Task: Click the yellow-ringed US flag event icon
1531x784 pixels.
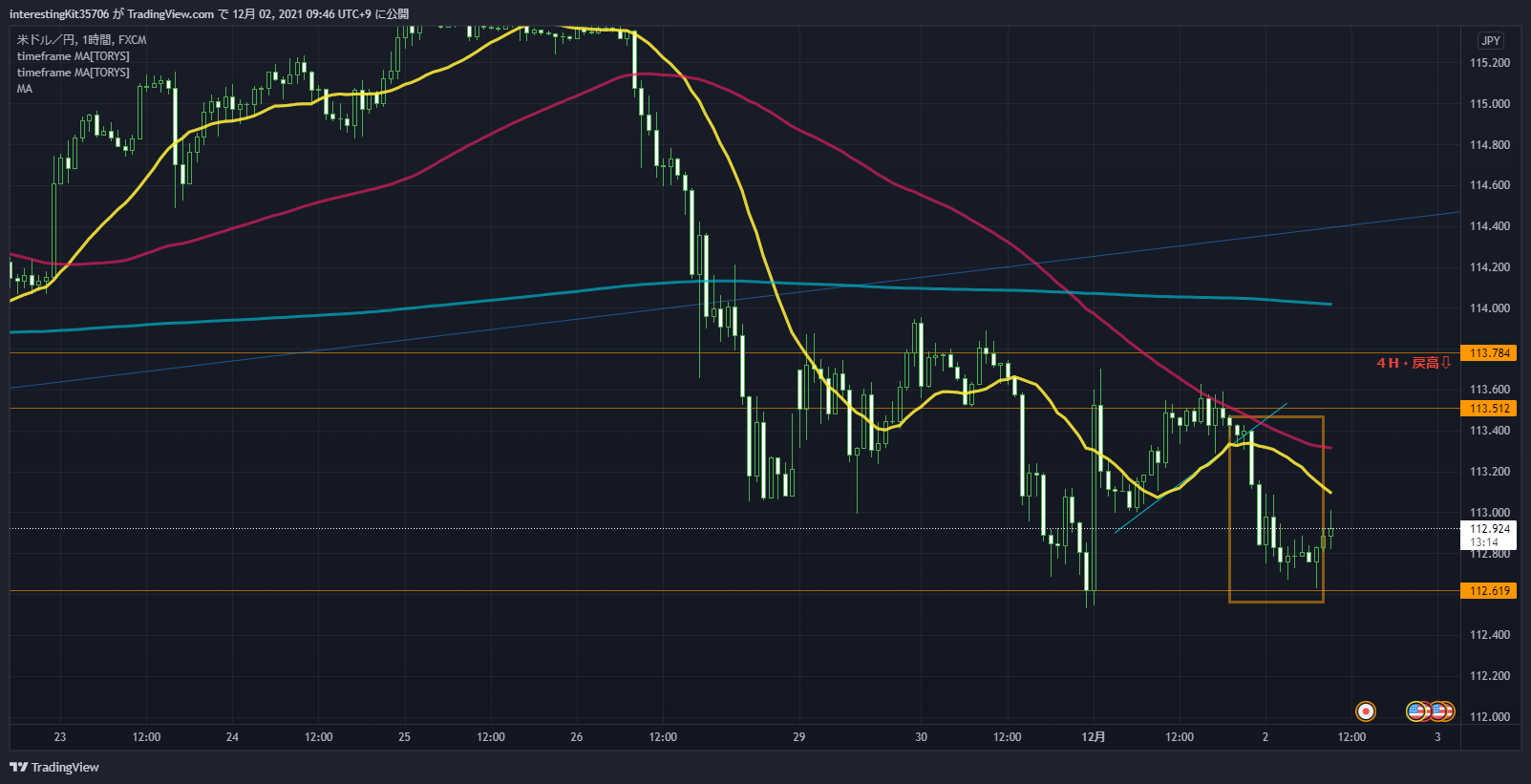Action: coord(1416,710)
